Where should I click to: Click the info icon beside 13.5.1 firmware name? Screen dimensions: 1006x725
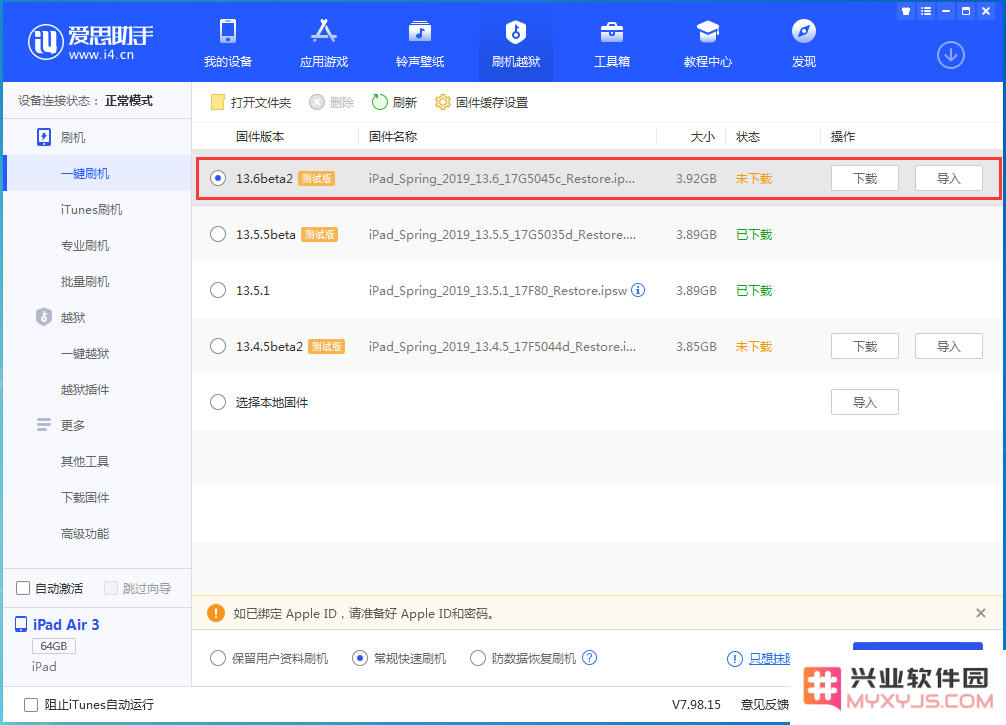(x=638, y=290)
